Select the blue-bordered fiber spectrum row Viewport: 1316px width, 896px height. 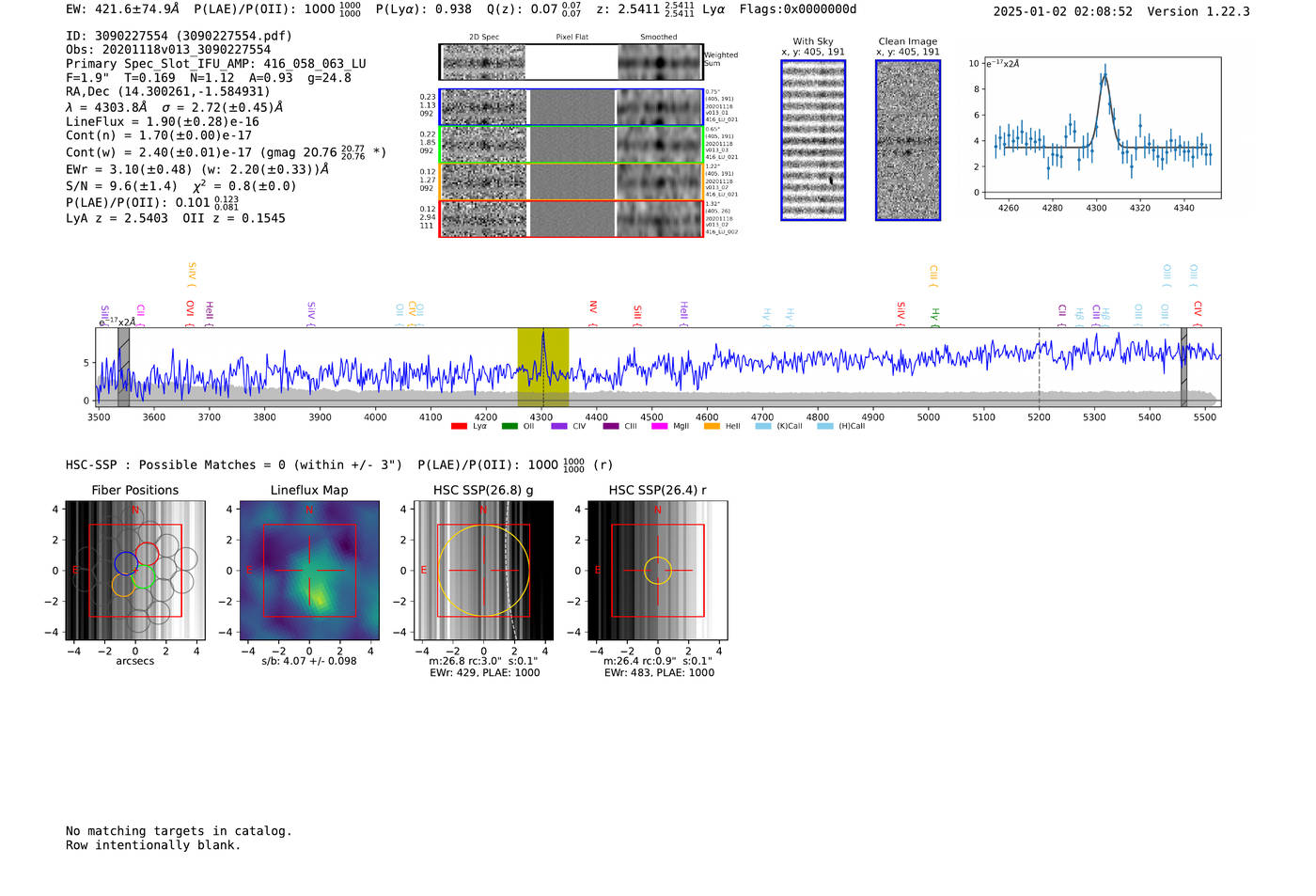click(x=571, y=107)
